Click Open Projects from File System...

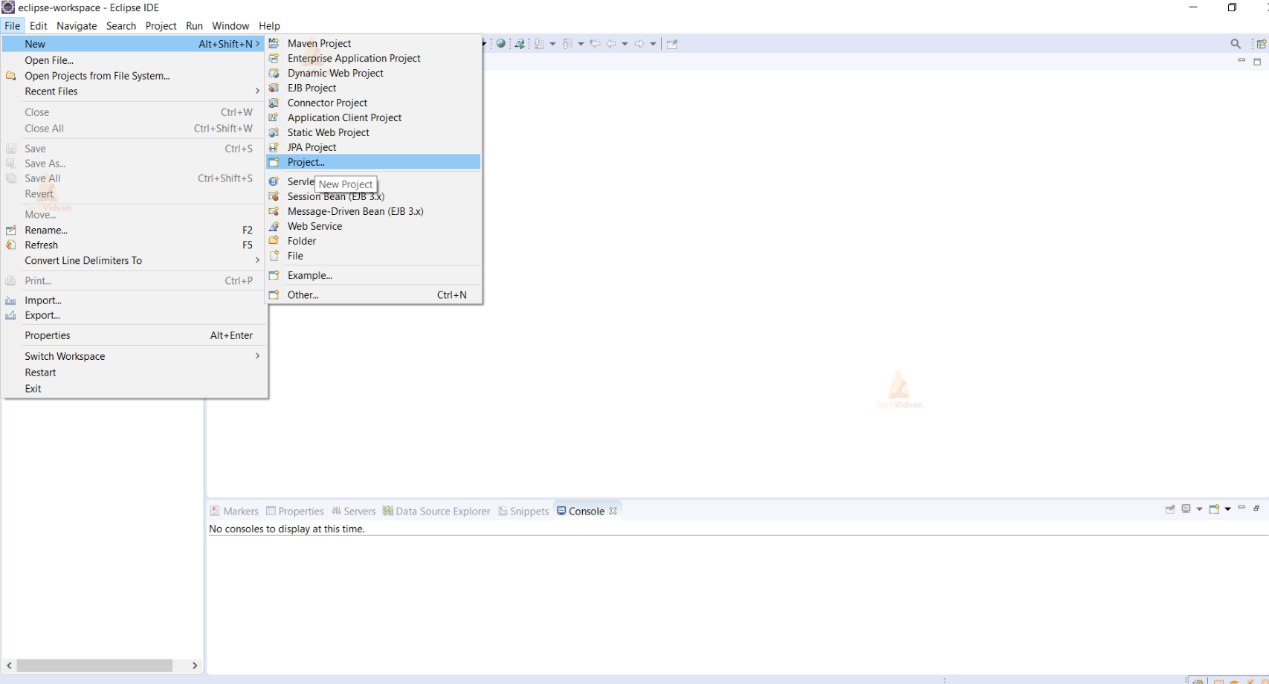[x=134, y=76]
